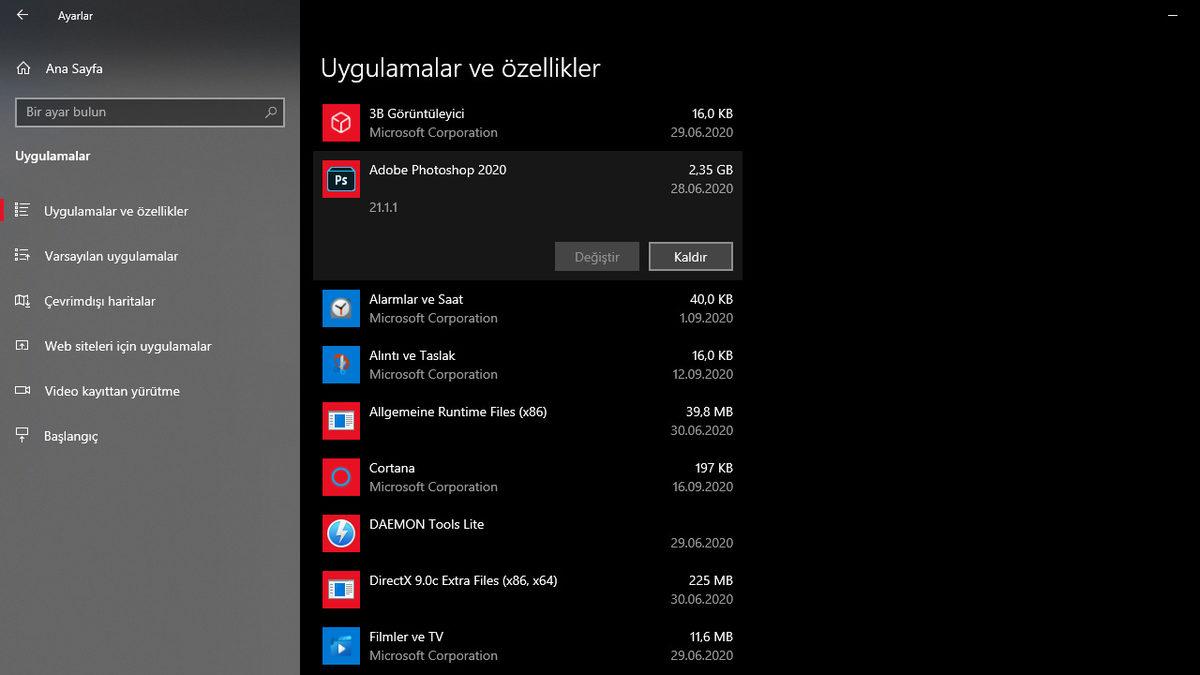Select the DirectX 9.0c Extra Files icon
1200x675 pixels.
[x=341, y=589]
